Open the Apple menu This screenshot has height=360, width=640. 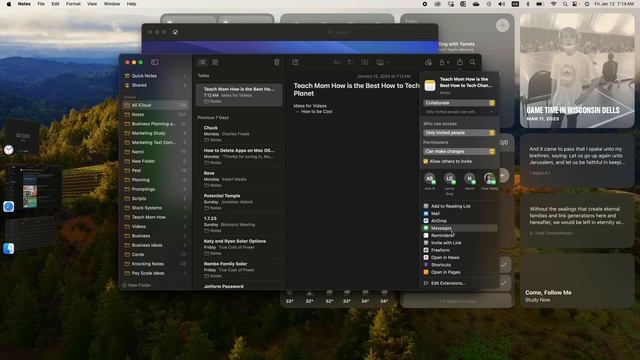(x=9, y=4)
